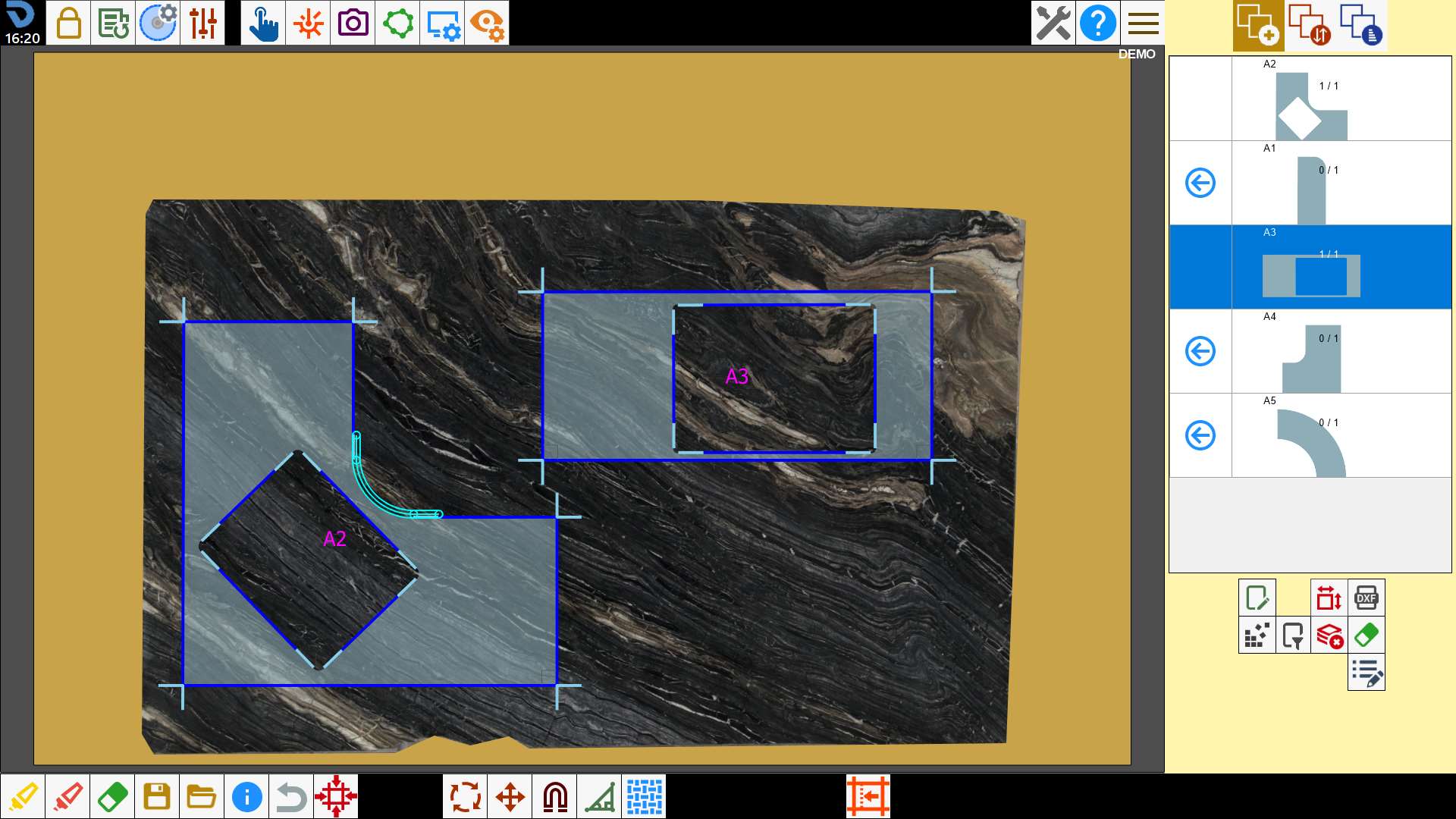Select the A2 piece thumbnail
The image size is (1456, 819).
1311,106
